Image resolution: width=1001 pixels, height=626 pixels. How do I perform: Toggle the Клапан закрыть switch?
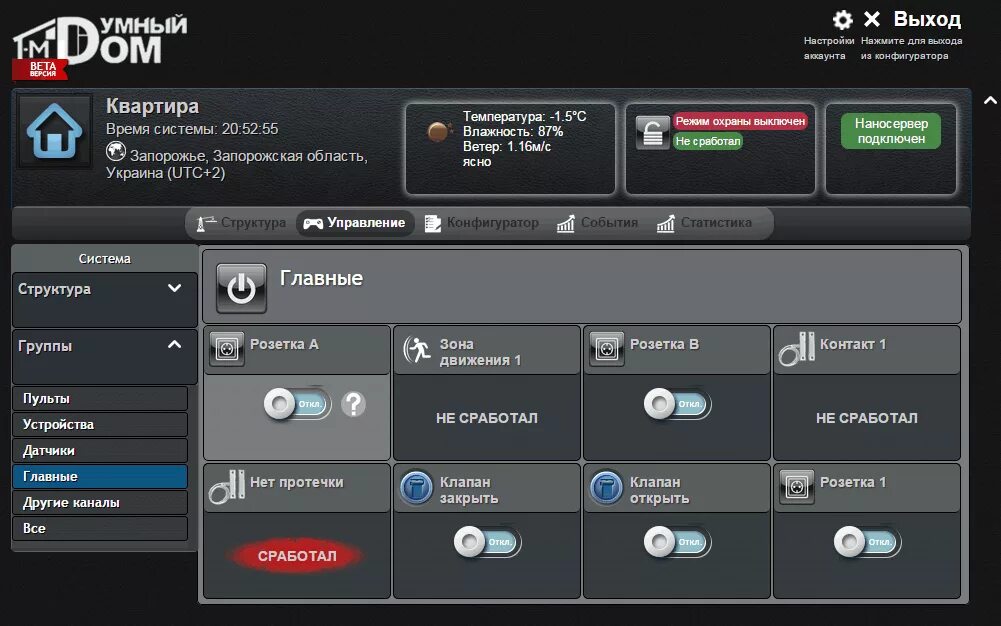[488, 542]
